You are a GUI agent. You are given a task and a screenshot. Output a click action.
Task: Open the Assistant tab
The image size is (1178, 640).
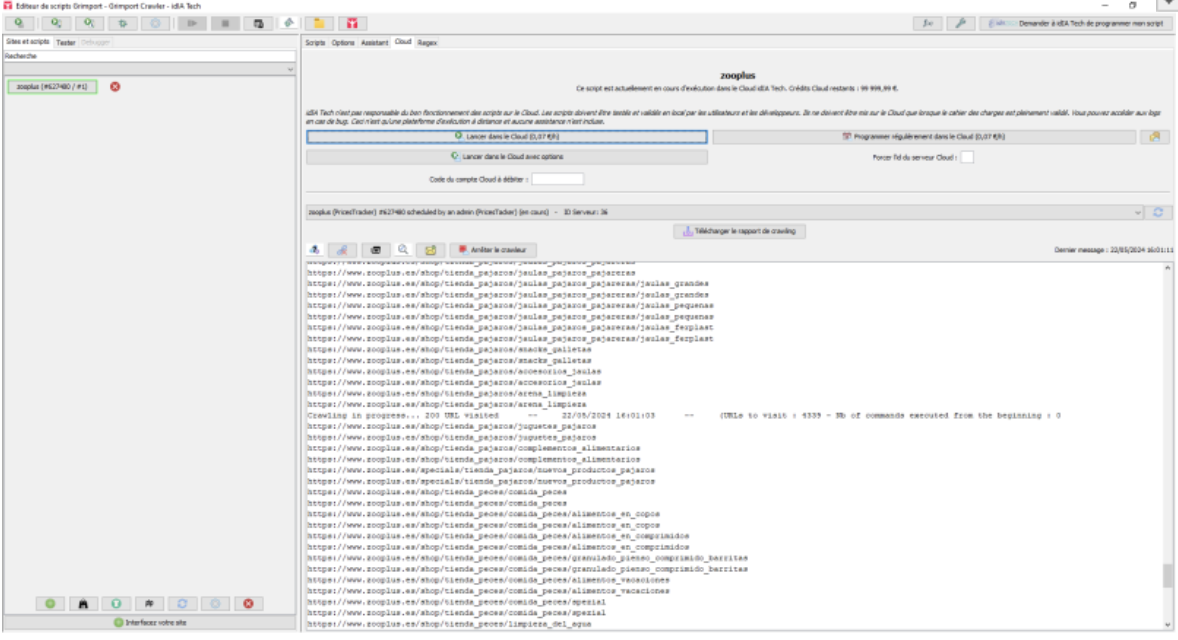coord(374,43)
